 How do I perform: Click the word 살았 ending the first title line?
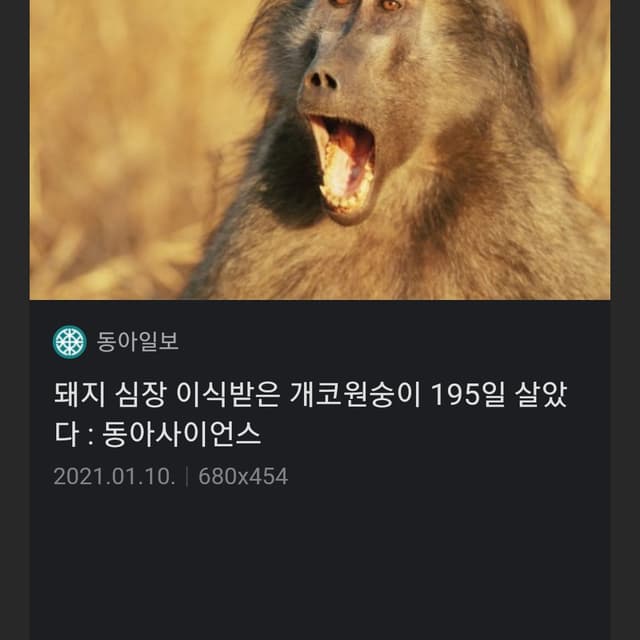[x=541, y=395]
